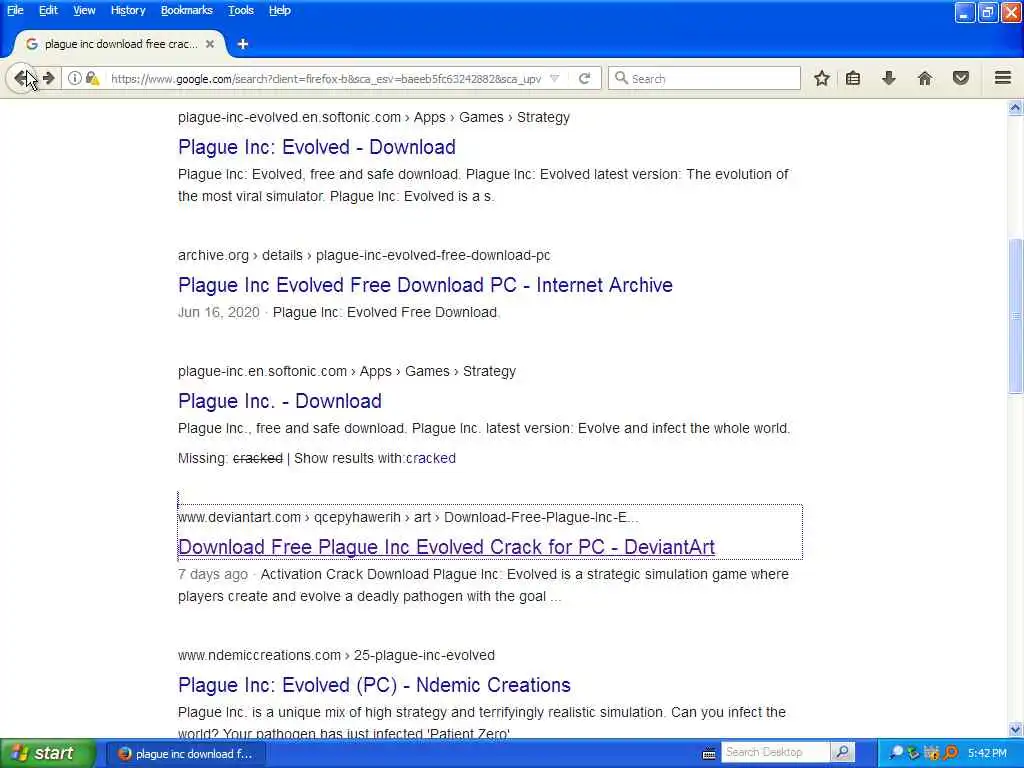Click the scrollbar up arrow
Image resolution: width=1024 pixels, height=768 pixels.
pyautogui.click(x=1015, y=108)
